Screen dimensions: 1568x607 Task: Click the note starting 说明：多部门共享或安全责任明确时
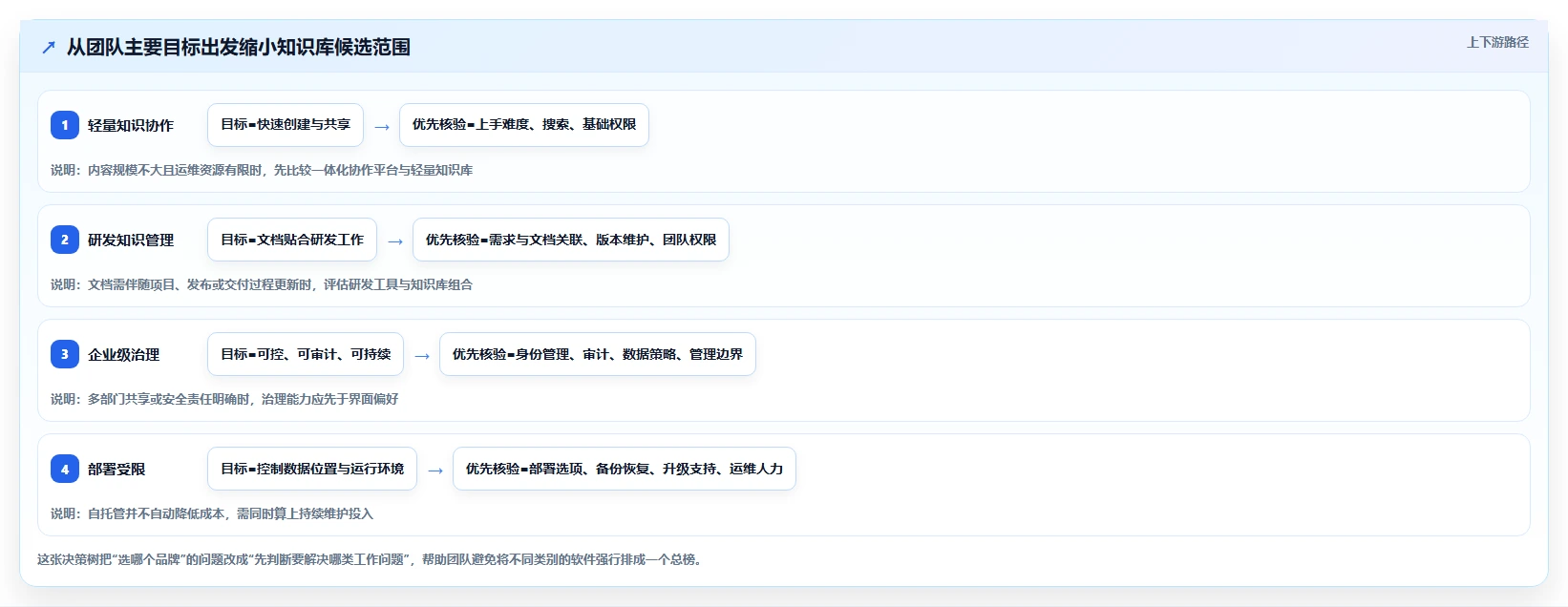(x=224, y=399)
